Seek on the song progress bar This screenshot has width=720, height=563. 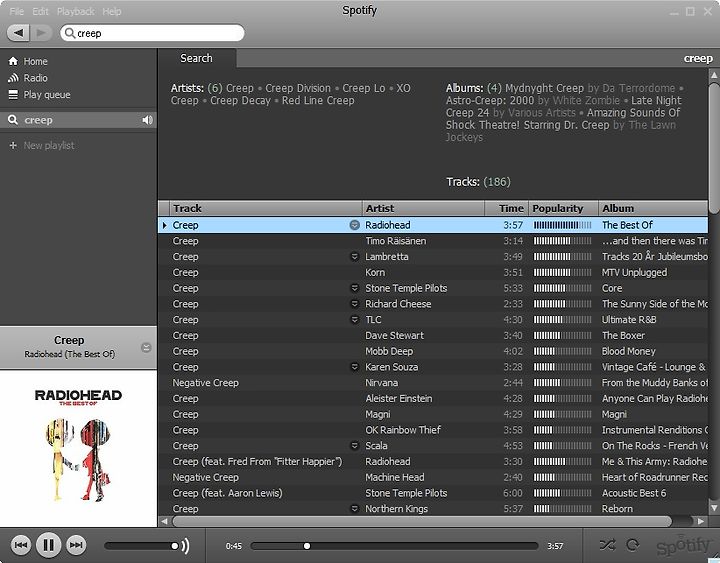click(x=394, y=546)
